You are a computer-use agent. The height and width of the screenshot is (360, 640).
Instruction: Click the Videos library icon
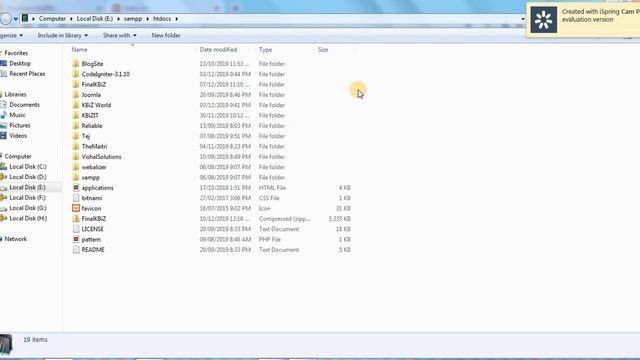(4, 136)
